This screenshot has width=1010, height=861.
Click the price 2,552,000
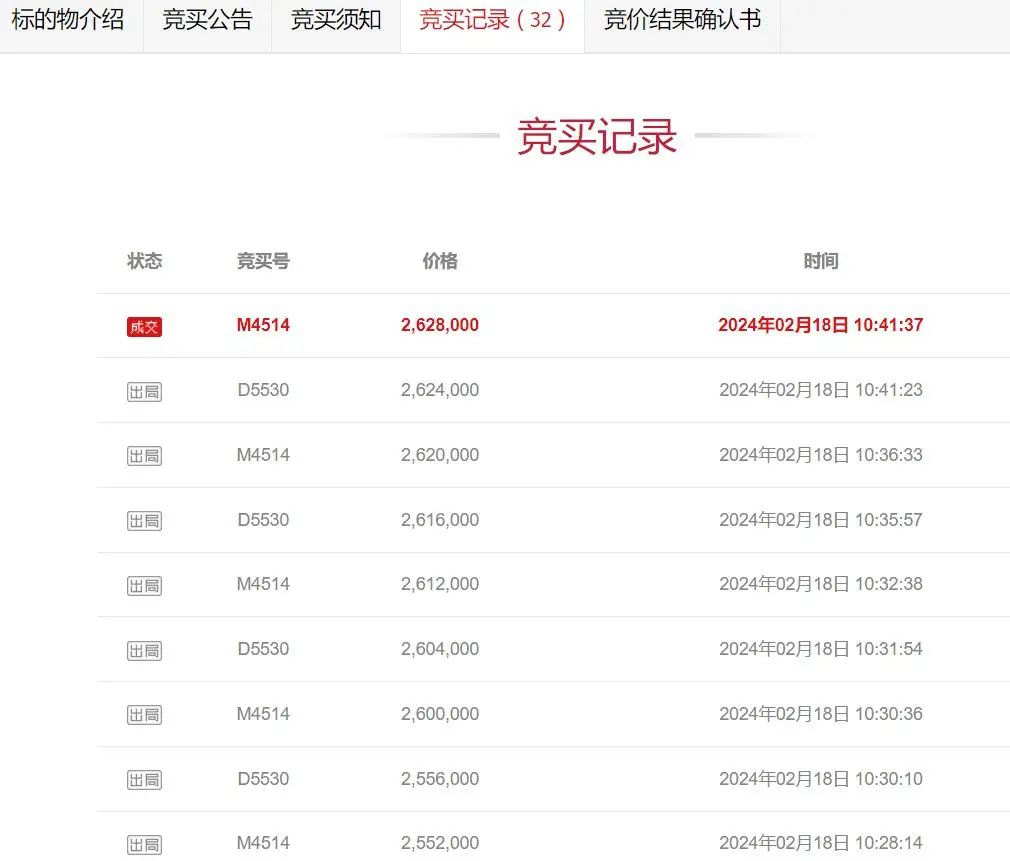pos(440,842)
